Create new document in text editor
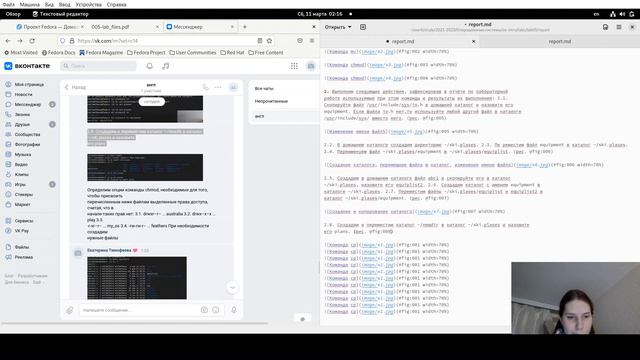The height and width of the screenshot is (360, 640). coord(363,27)
